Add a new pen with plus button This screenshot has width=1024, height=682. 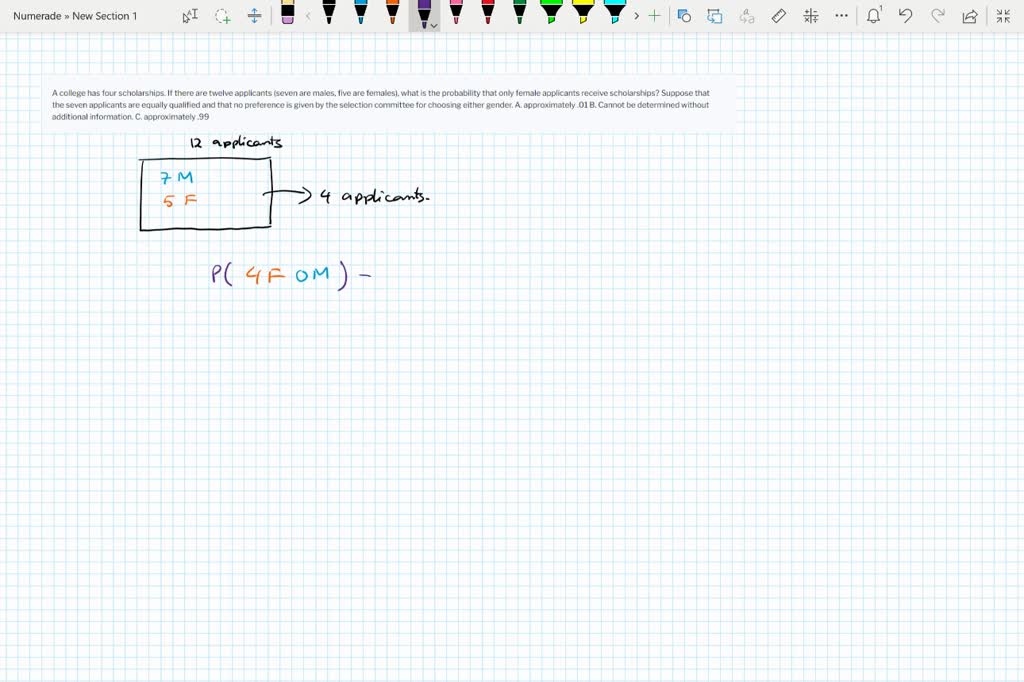pyautogui.click(x=654, y=16)
